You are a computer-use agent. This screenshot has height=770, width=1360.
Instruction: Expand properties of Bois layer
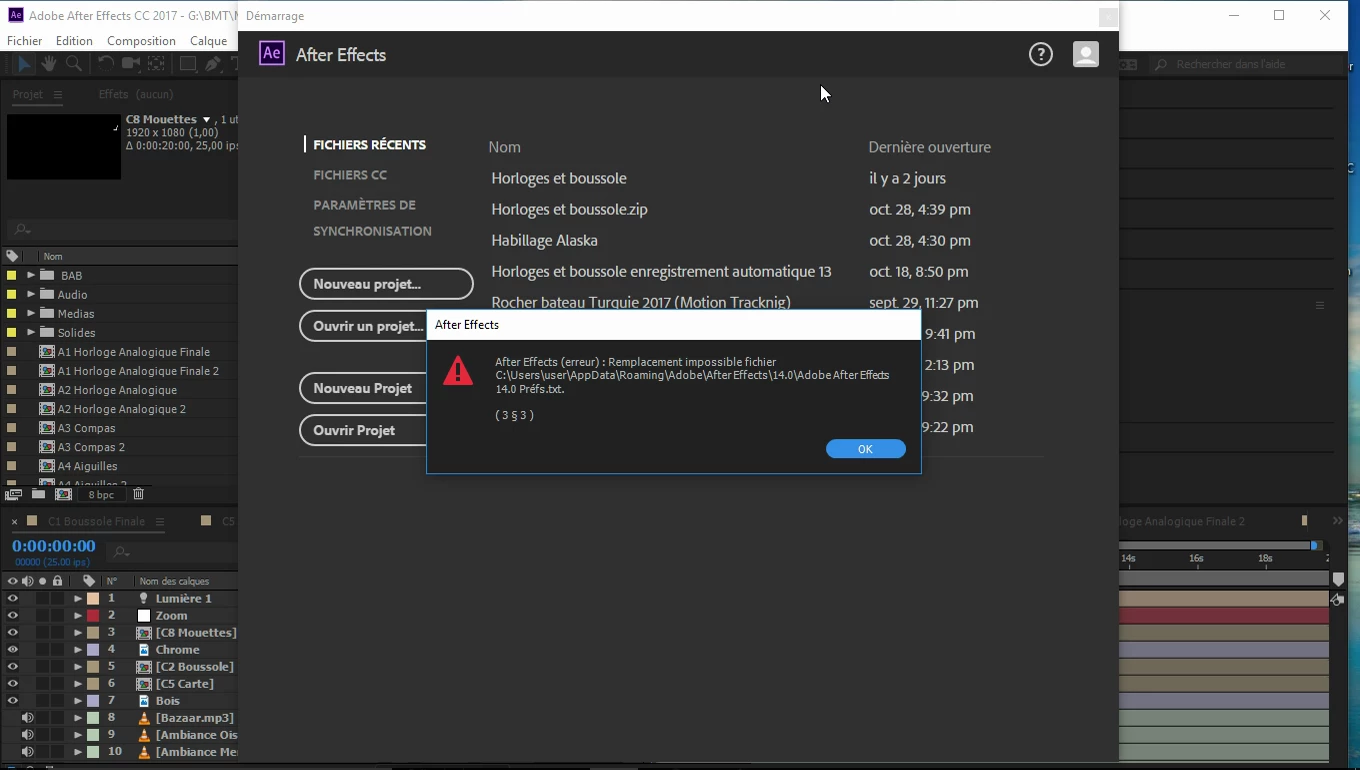pos(77,700)
